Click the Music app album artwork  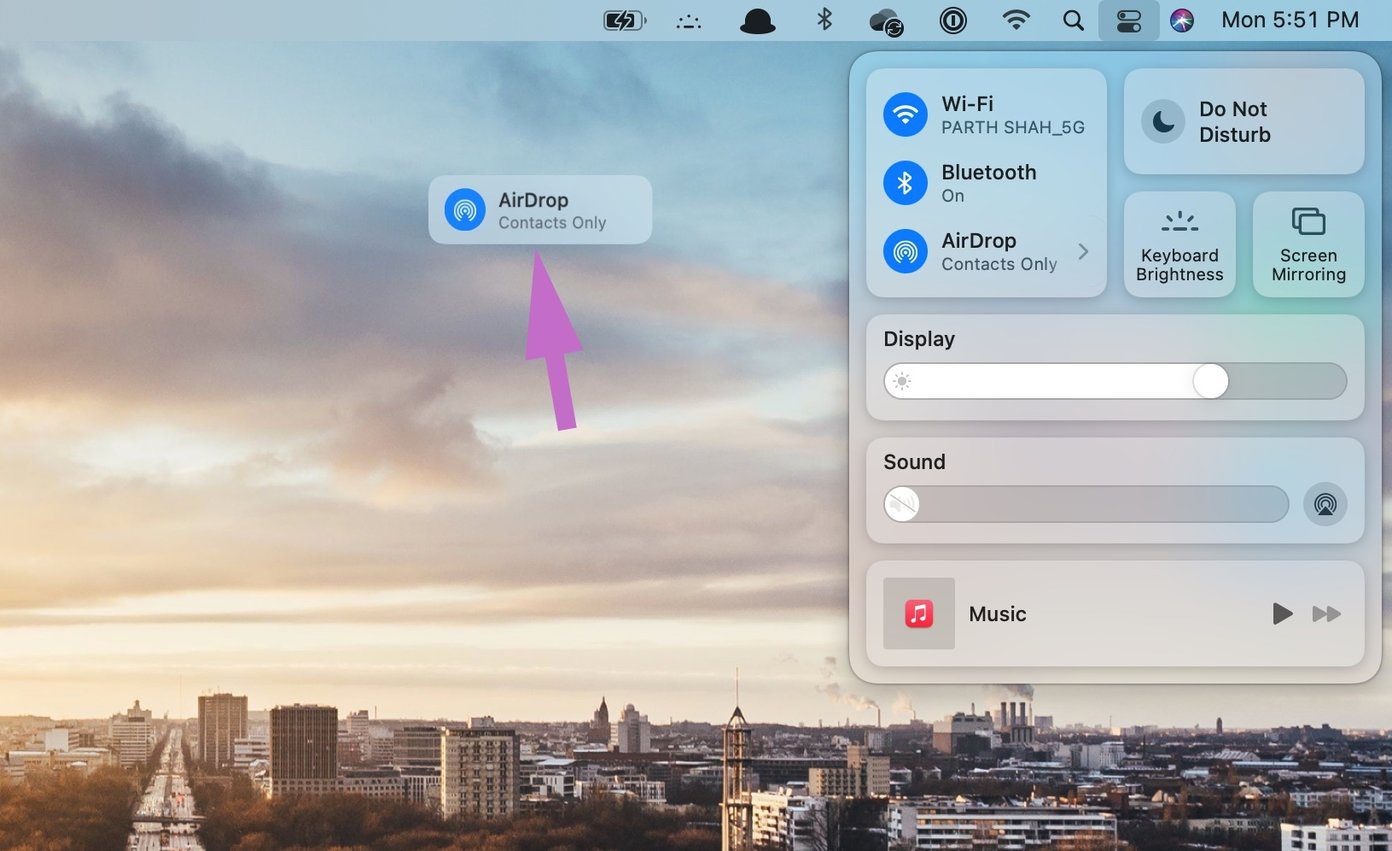919,614
